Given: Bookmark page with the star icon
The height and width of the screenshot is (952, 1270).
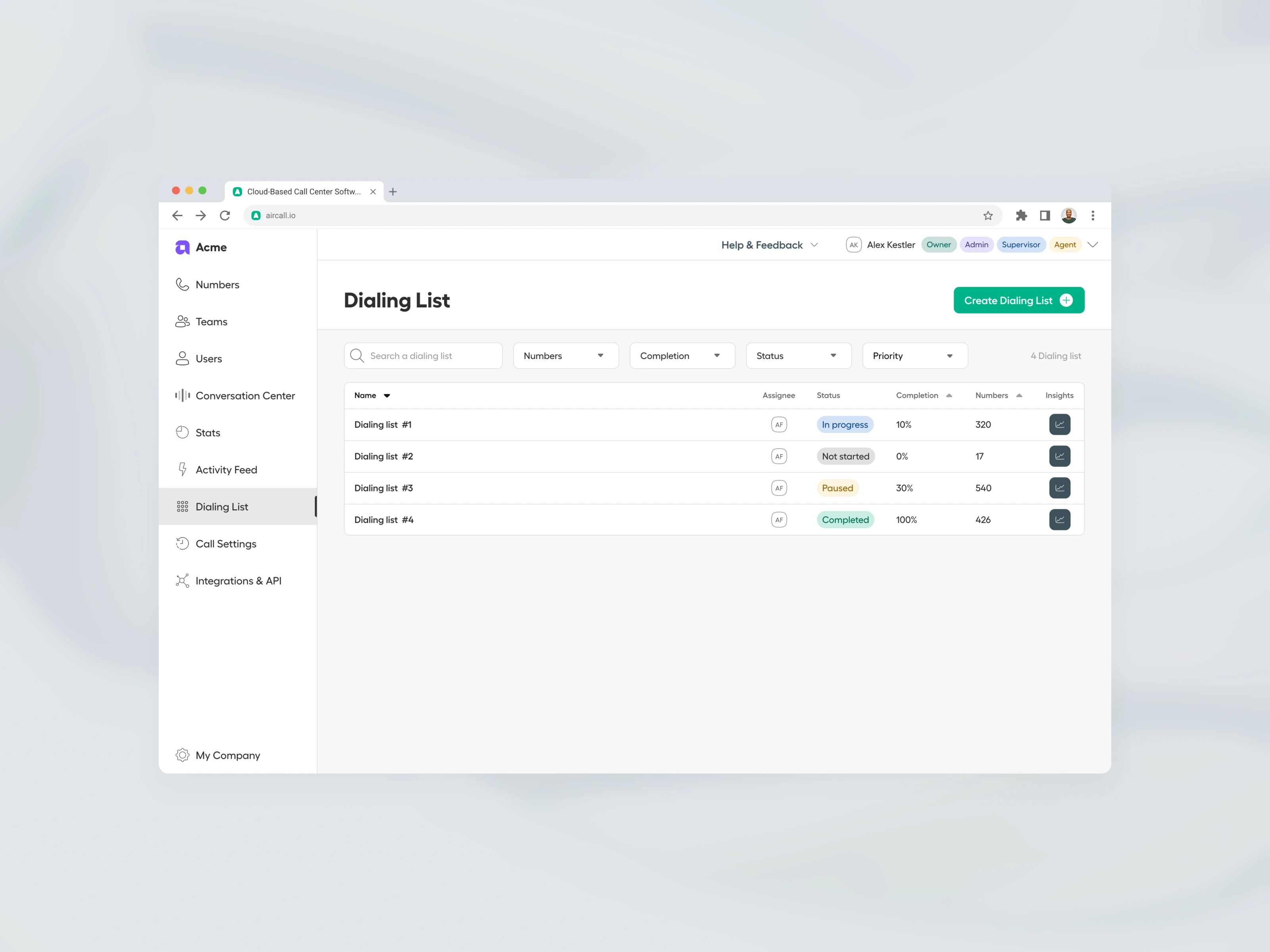Looking at the screenshot, I should (987, 216).
